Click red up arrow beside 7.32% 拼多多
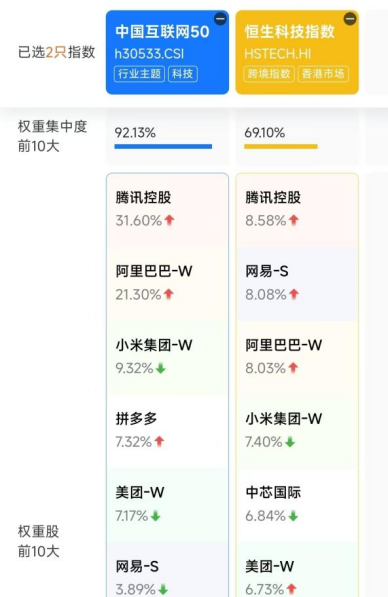Viewport: 388px width, 597px height. (160, 442)
